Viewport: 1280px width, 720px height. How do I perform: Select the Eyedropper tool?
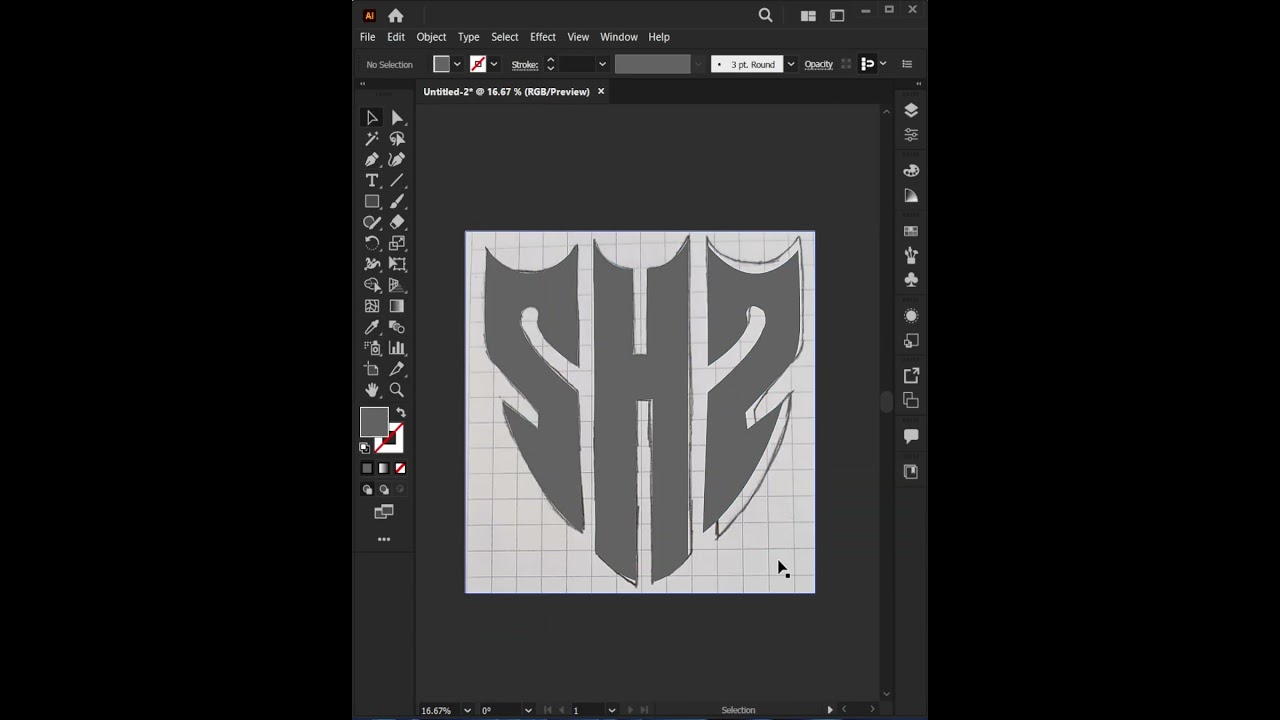coord(372,327)
